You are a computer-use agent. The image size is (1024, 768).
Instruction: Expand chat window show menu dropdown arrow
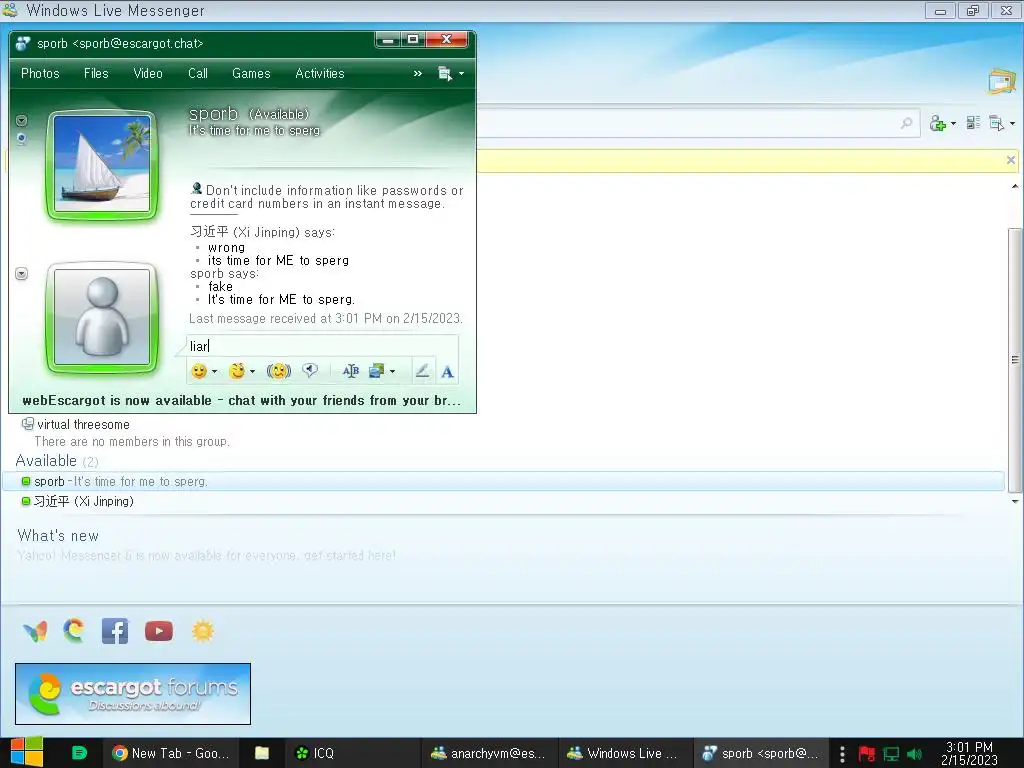(x=461, y=74)
